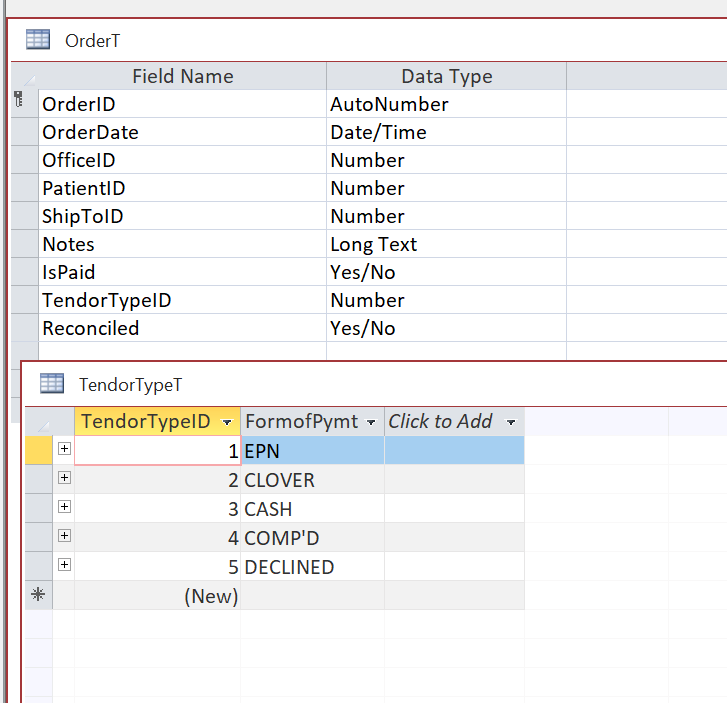Screen dimensions: 727x703
Task: Click the OfficeID field name cell
Action: coord(183,160)
